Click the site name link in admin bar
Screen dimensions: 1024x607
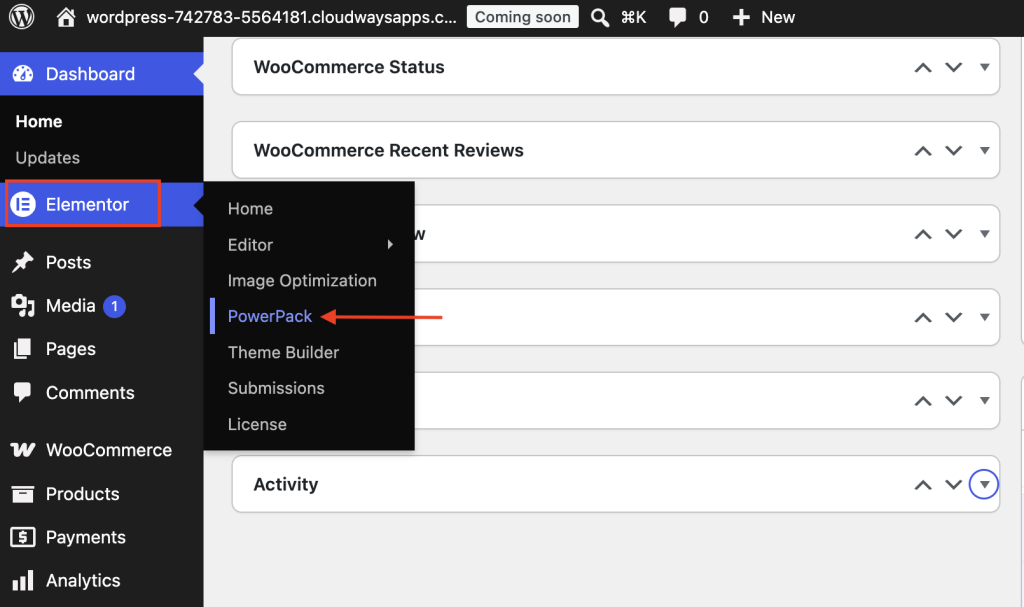point(272,18)
